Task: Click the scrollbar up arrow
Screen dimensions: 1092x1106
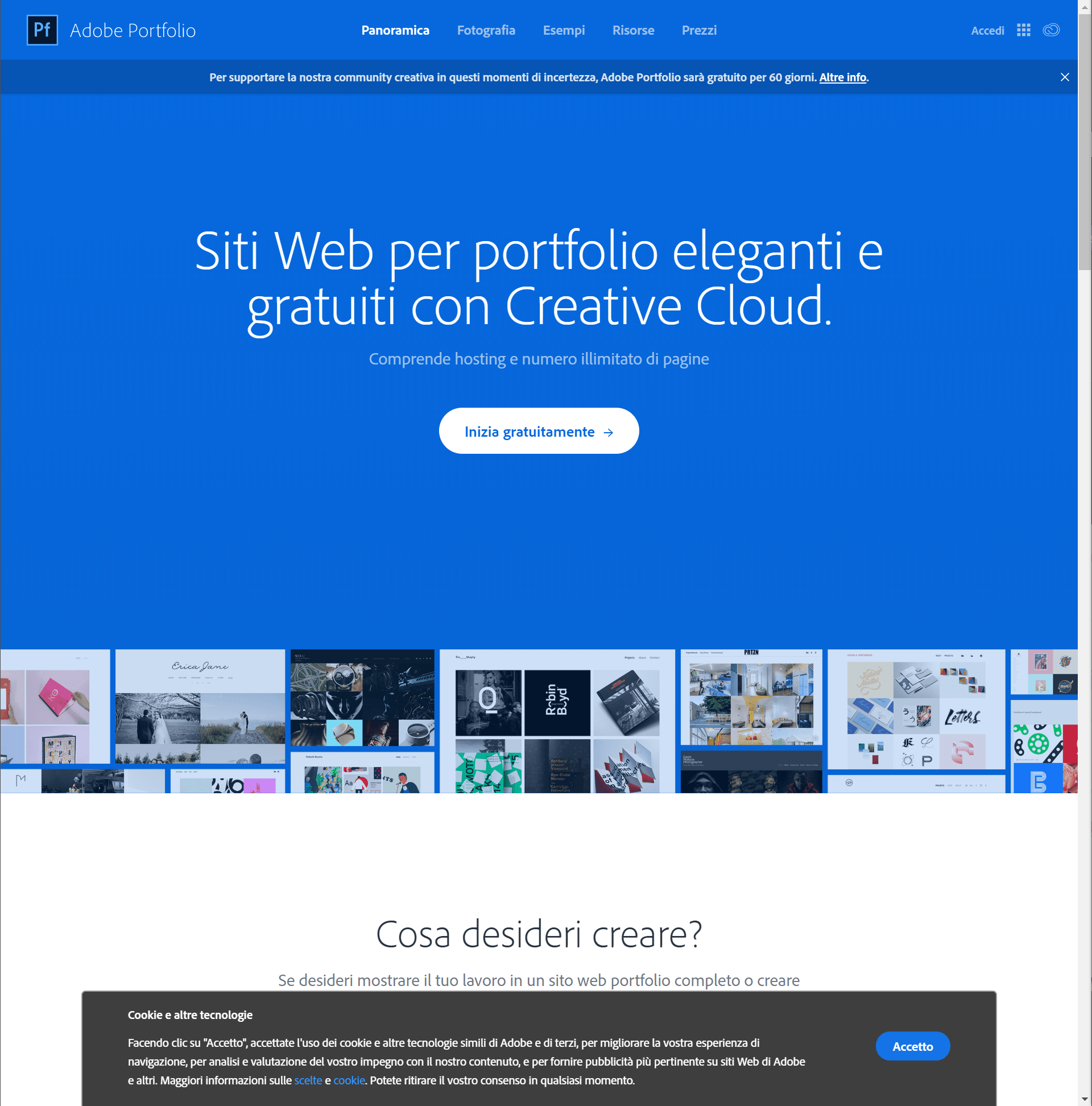Action: (1085, 6)
